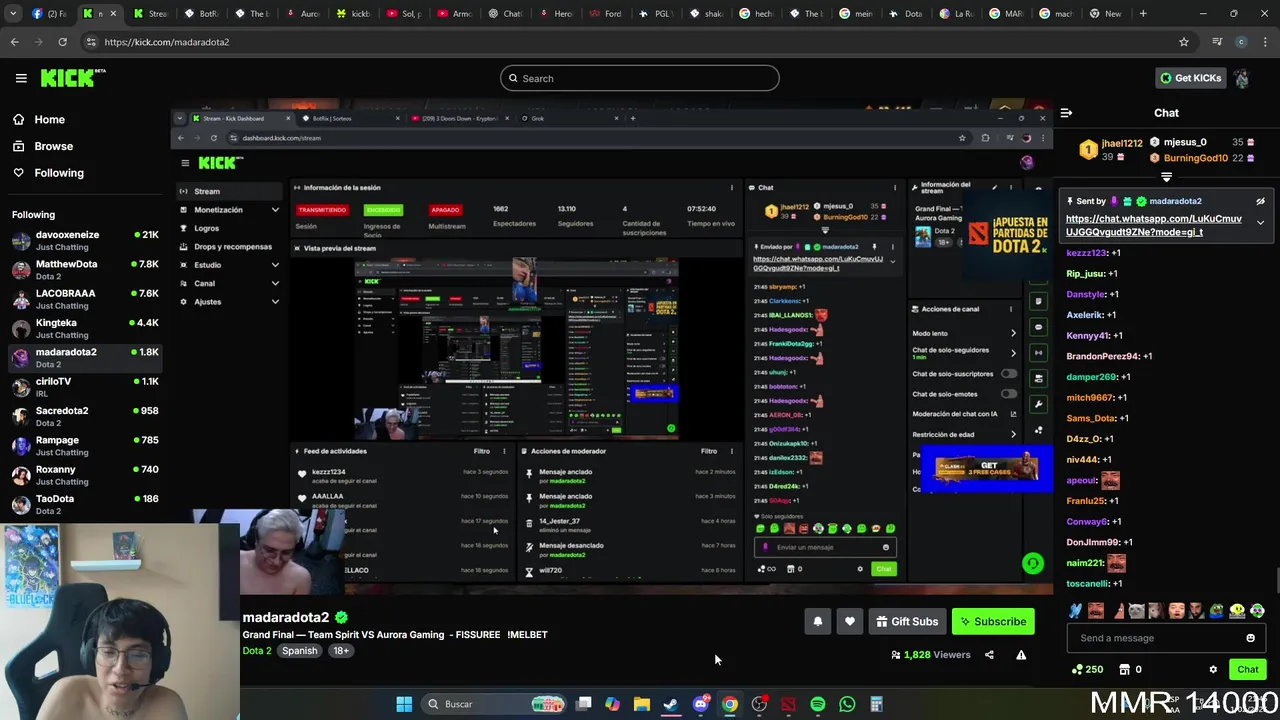1280x720 pixels.
Task: Click the Get KICKs button
Action: 1190,78
